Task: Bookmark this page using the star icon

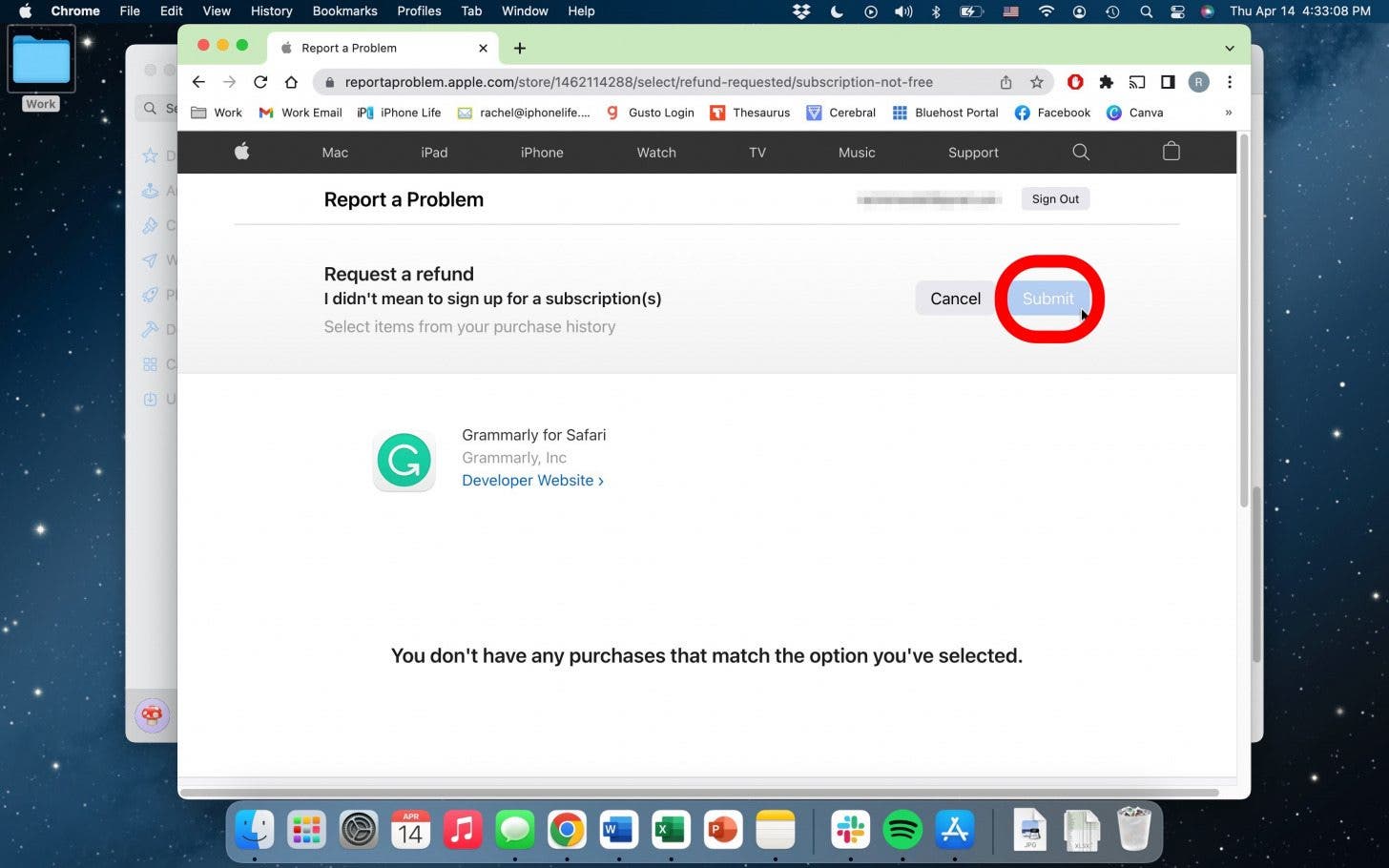Action: [1037, 82]
